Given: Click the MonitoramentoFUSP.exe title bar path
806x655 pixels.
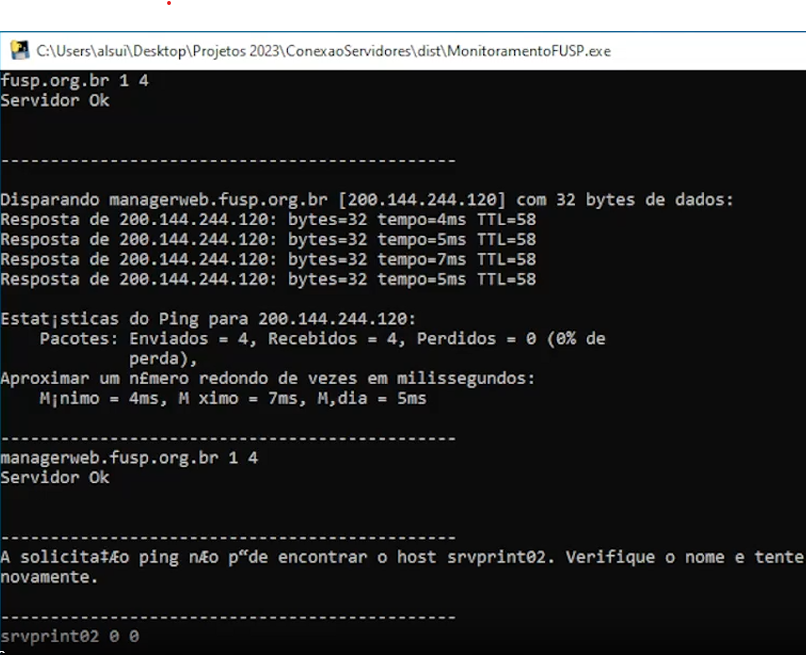Looking at the screenshot, I should point(323,50).
